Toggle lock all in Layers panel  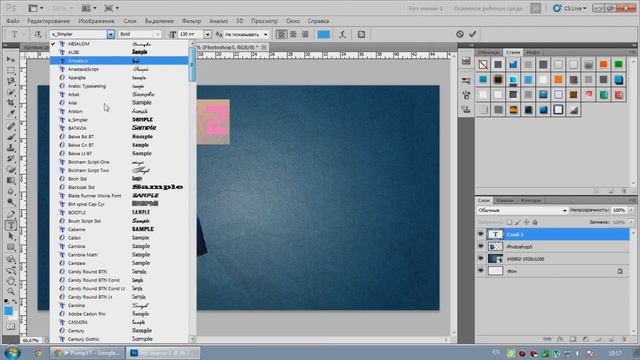coord(535,222)
